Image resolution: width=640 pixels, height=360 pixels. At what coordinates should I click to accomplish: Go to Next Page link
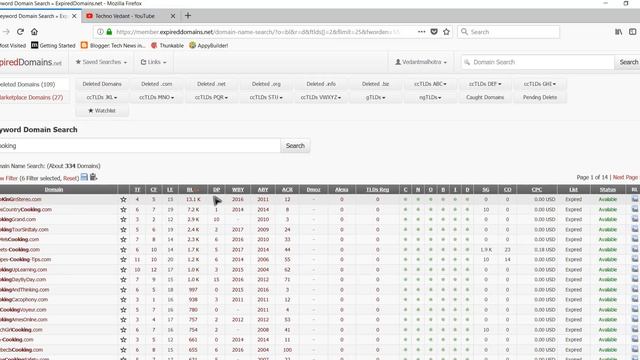625,177
